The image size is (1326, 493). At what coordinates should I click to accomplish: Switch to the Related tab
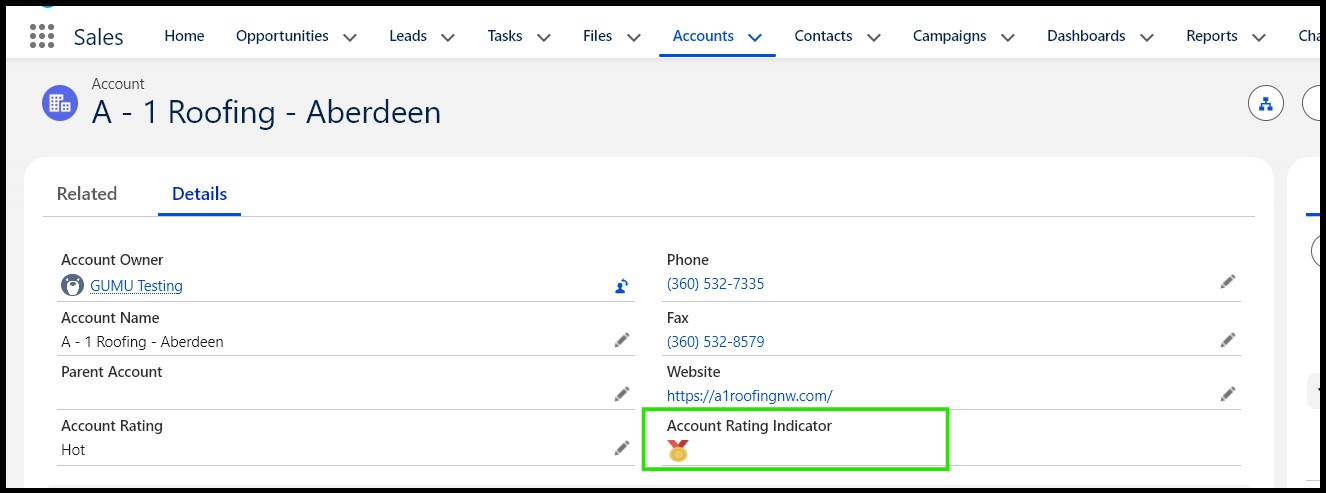(87, 194)
